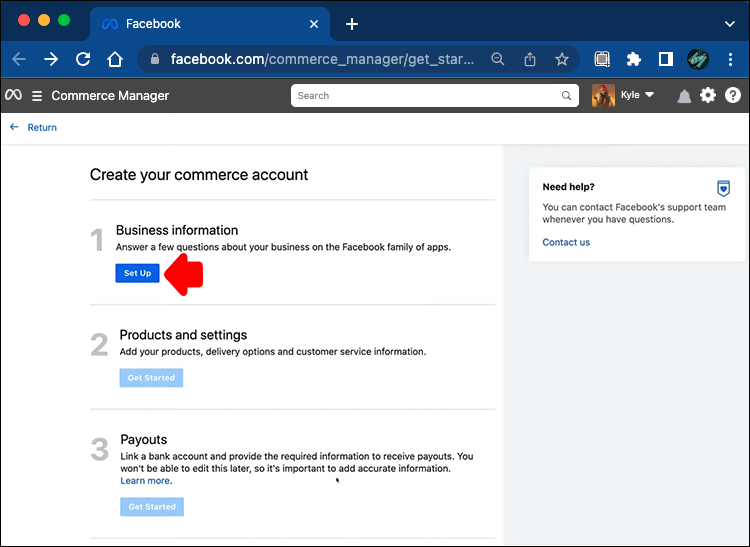Viewport: 750px width, 547px height.
Task: Open the notifications bell
Action: click(684, 96)
